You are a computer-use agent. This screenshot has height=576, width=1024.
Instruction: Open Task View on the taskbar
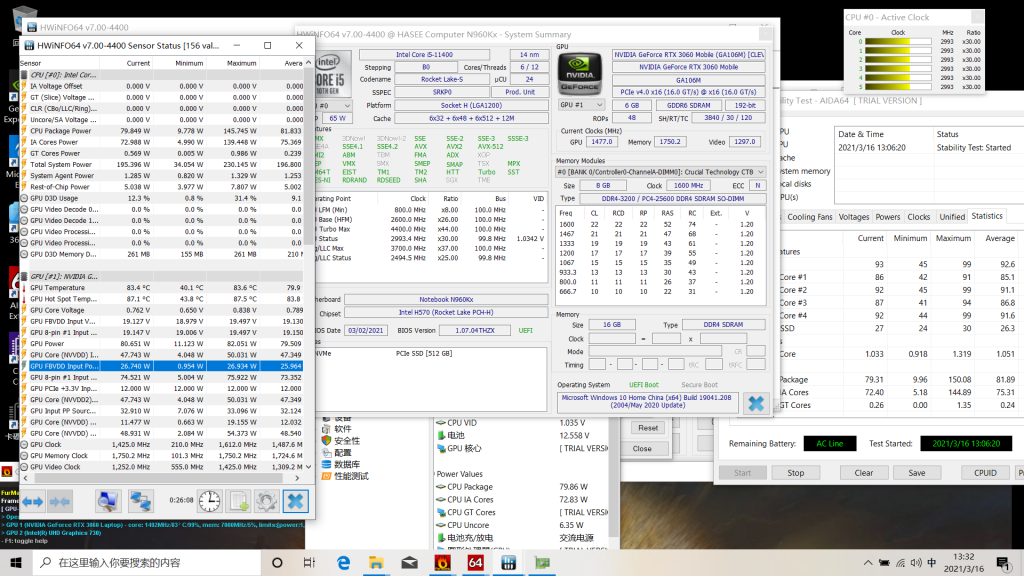(x=310, y=562)
